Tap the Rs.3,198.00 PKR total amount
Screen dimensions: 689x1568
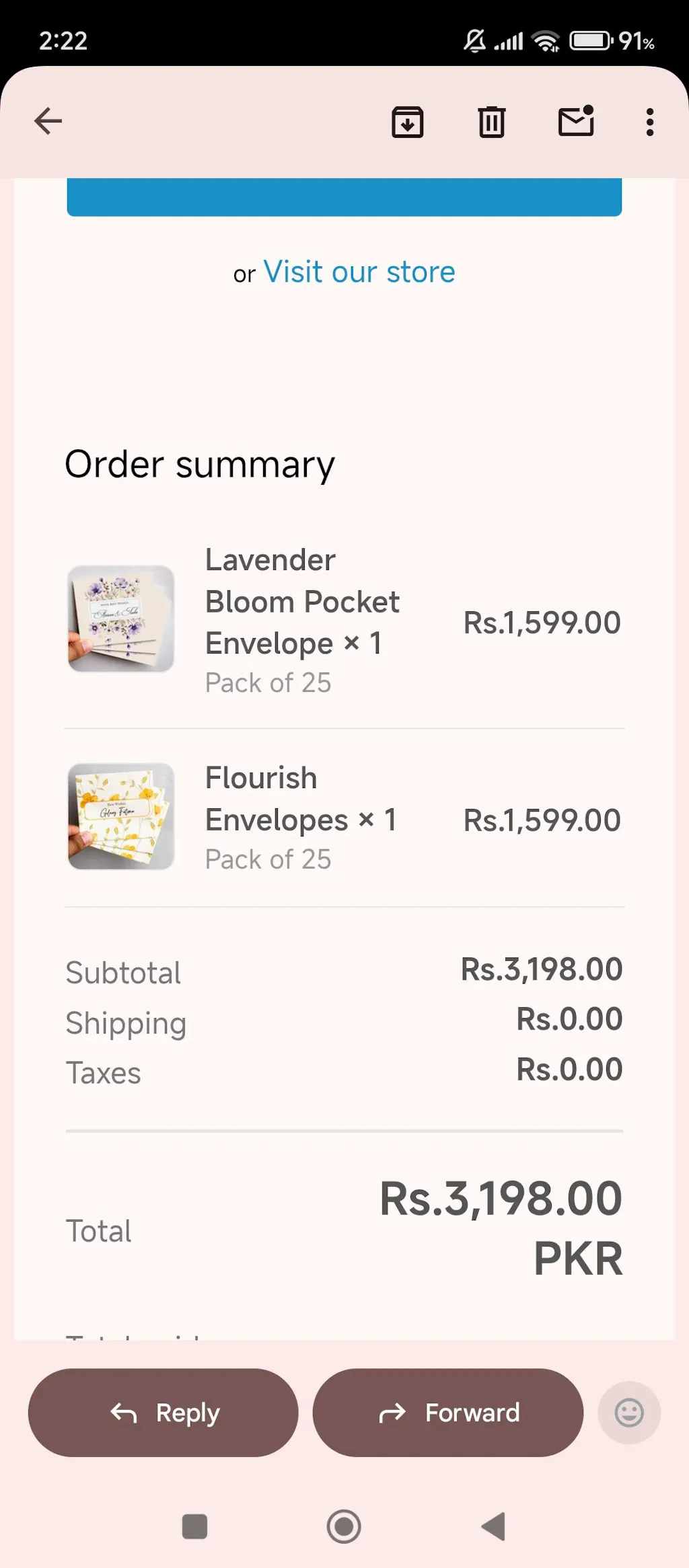pos(501,1227)
